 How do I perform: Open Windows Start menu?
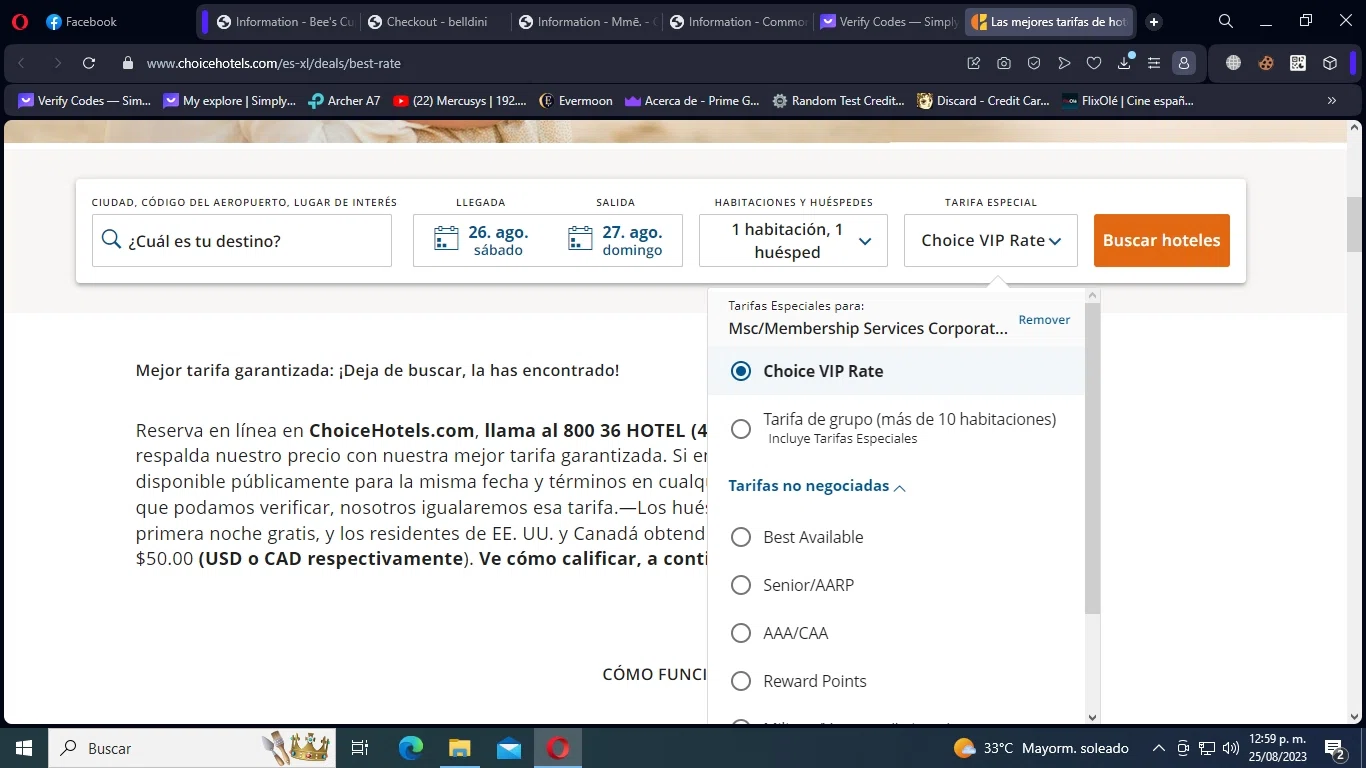(x=24, y=748)
